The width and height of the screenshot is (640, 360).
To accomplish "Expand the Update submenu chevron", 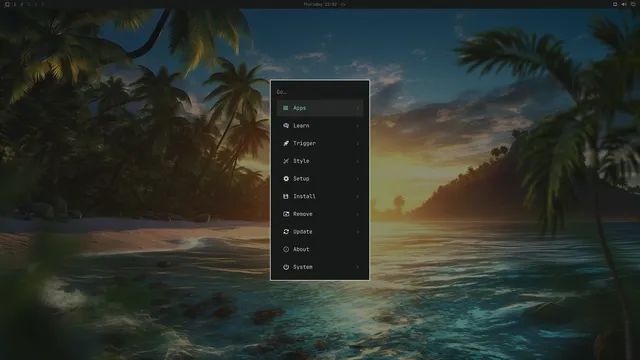I will tap(358, 231).
